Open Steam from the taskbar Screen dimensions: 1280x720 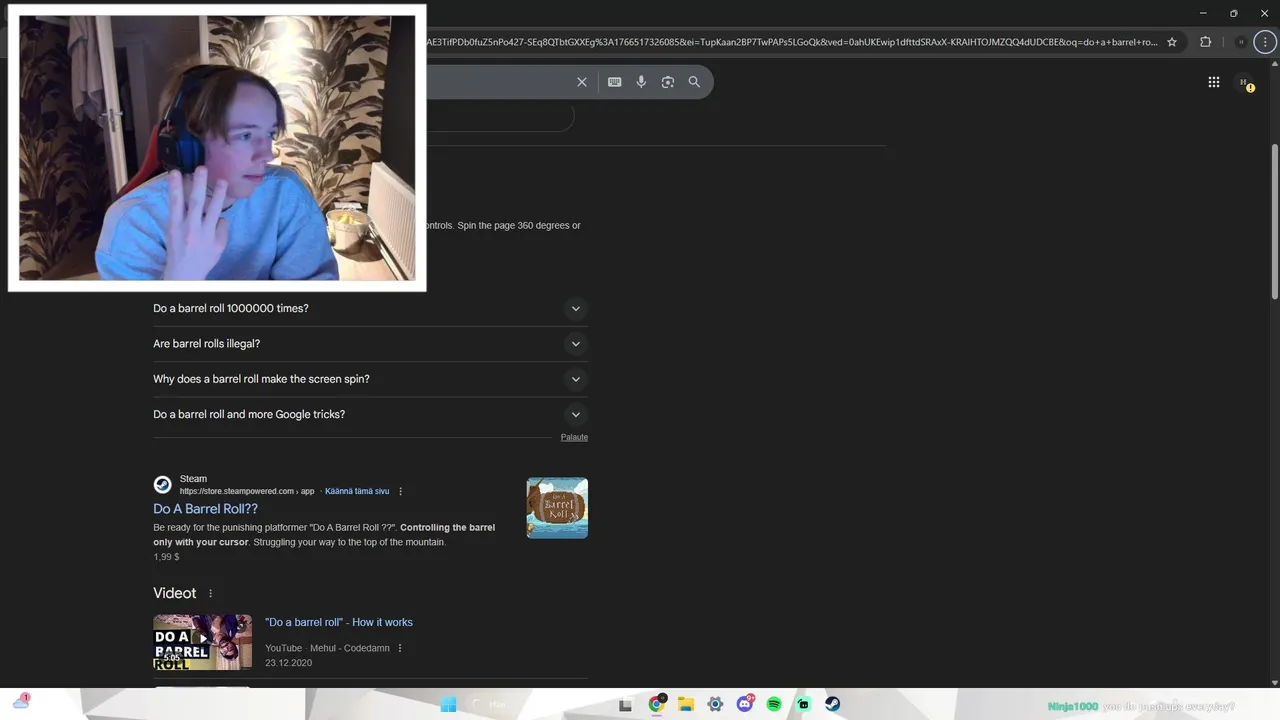[832, 704]
